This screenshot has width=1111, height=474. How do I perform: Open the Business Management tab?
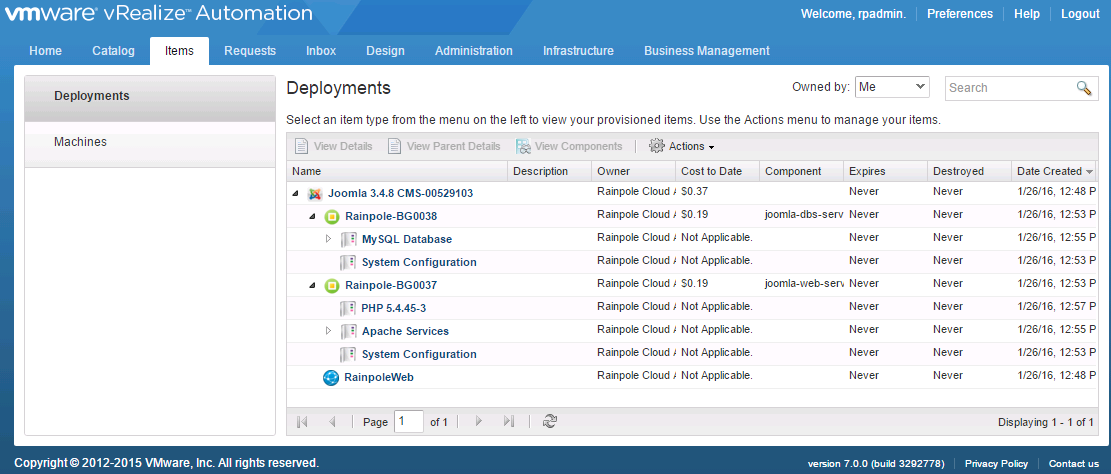(706, 51)
